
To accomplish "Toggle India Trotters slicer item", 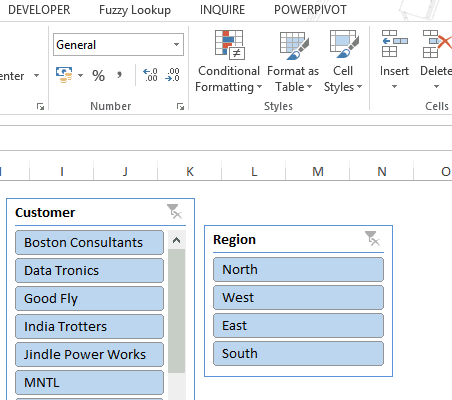I will (x=89, y=326).
